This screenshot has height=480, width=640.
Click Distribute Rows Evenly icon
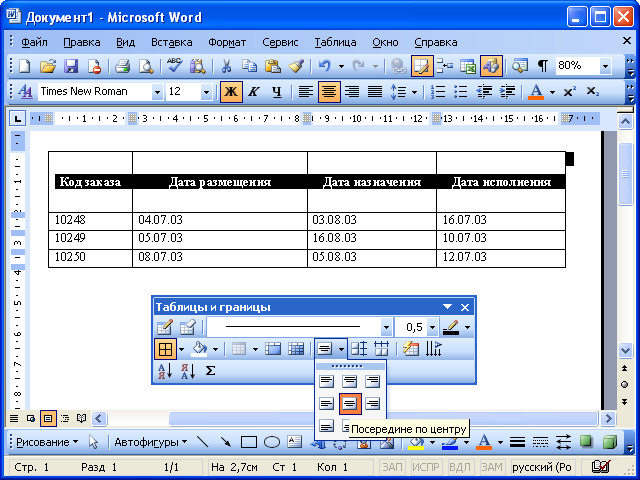tap(359, 349)
